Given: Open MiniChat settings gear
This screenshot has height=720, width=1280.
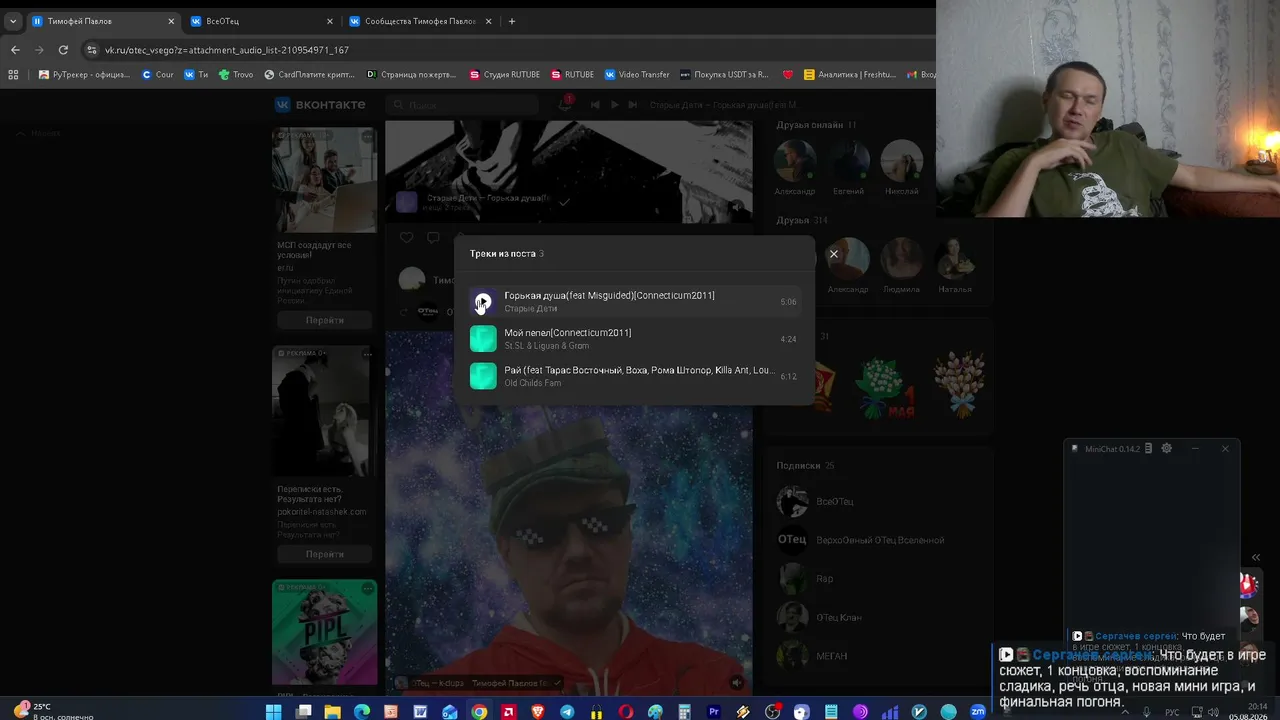Looking at the screenshot, I should pos(1166,449).
